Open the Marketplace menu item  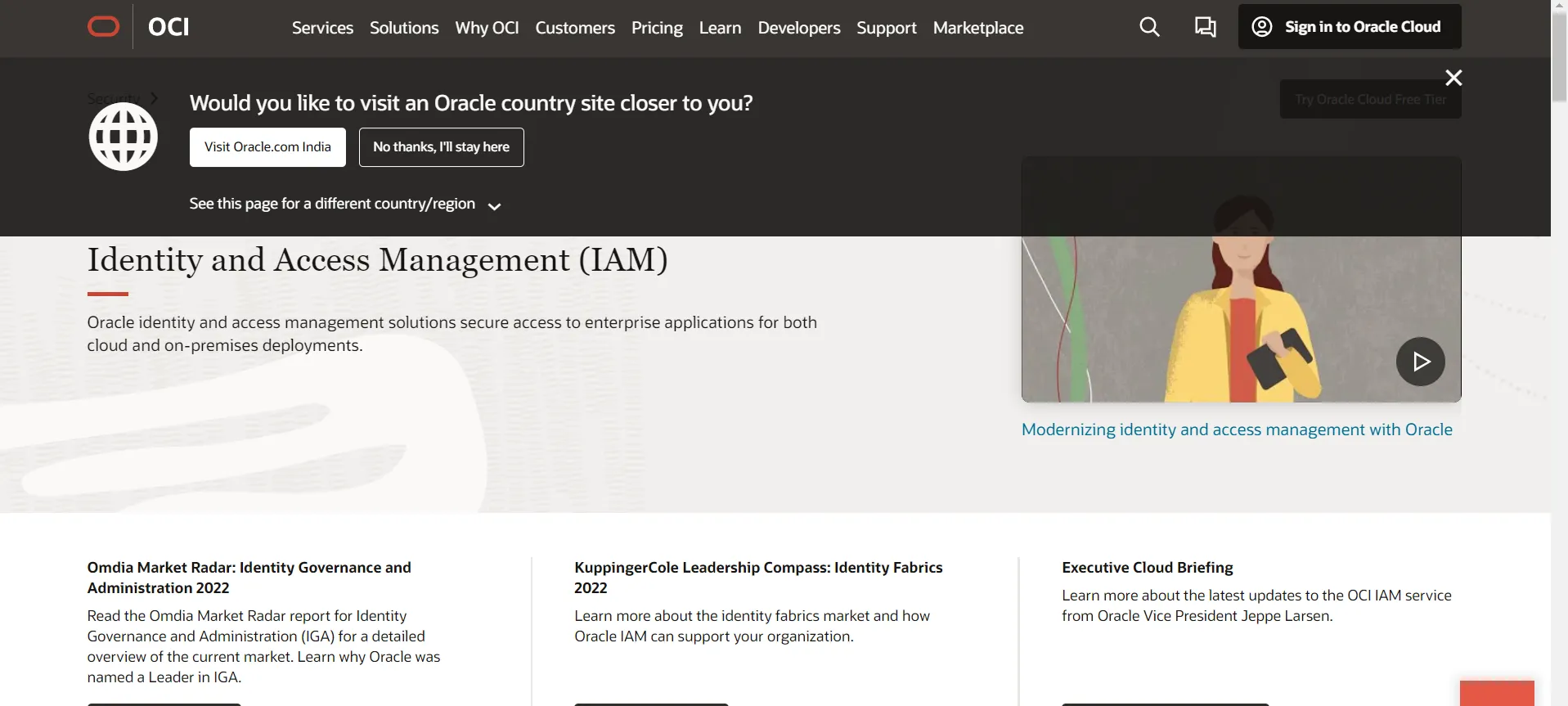pos(978,28)
